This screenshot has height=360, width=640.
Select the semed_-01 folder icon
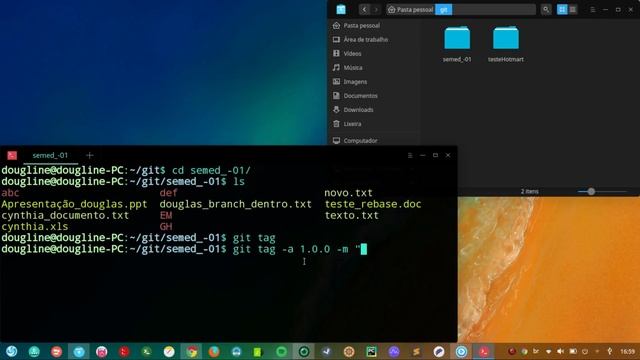click(x=457, y=38)
